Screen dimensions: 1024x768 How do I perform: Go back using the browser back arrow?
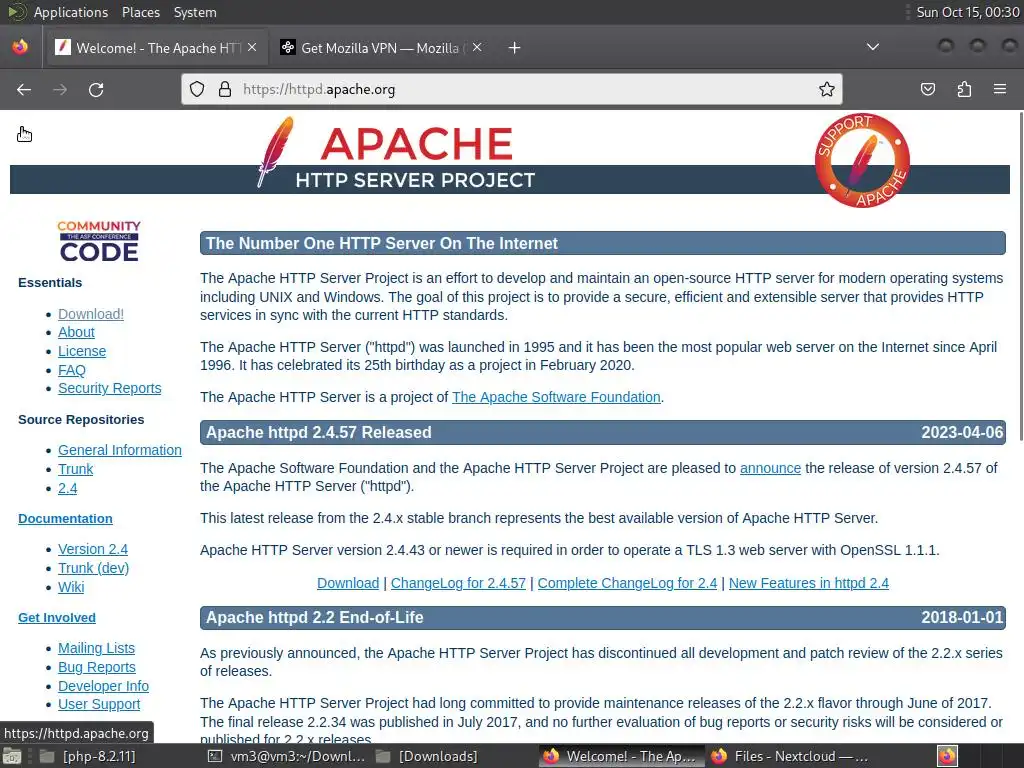pyautogui.click(x=24, y=89)
